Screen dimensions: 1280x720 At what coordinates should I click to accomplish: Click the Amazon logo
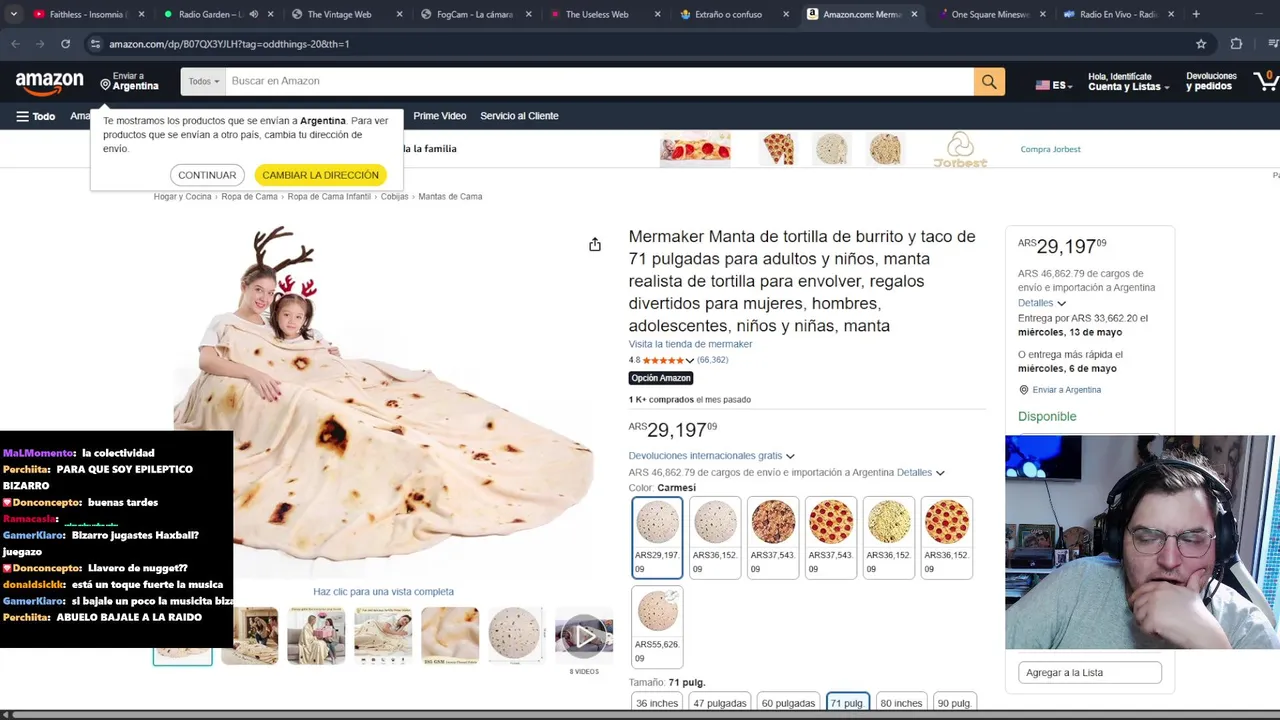(49, 83)
